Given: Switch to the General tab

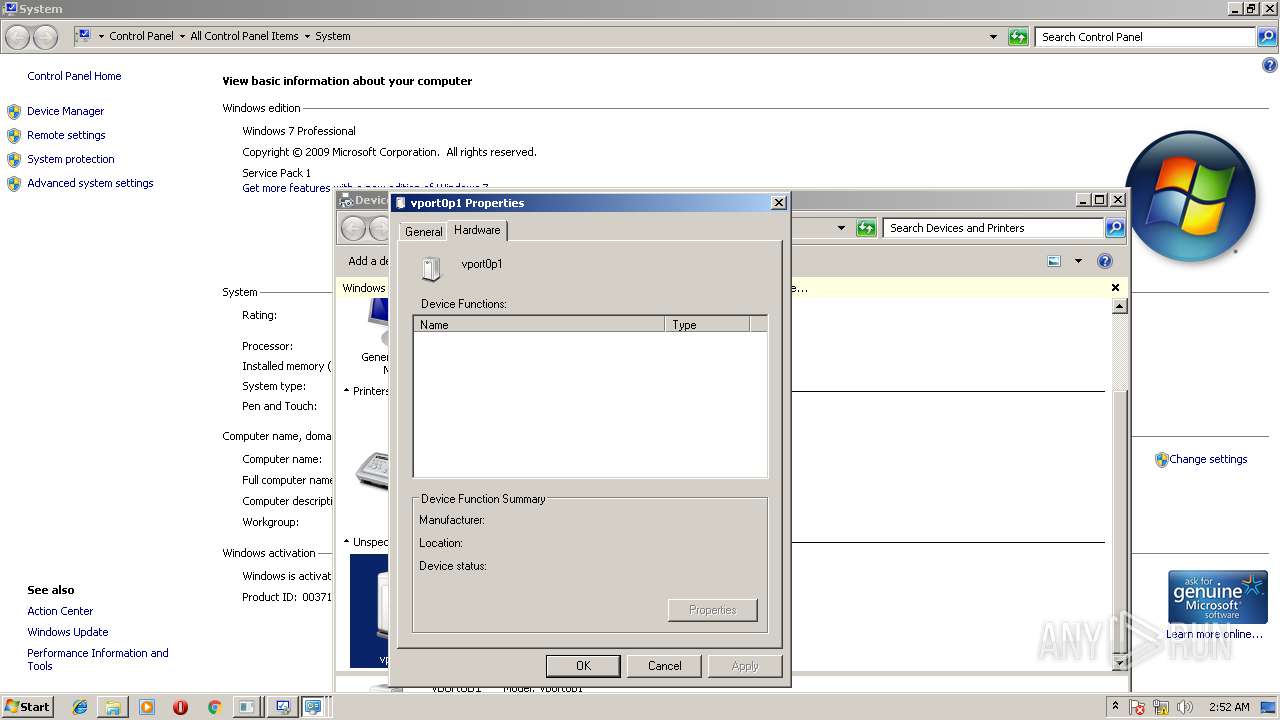Looking at the screenshot, I should click(423, 231).
